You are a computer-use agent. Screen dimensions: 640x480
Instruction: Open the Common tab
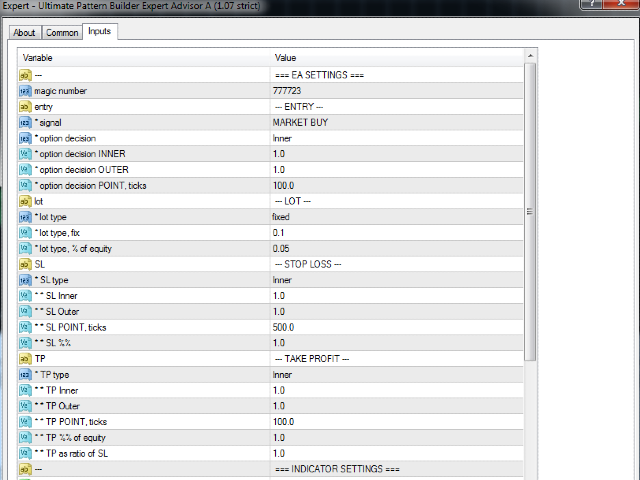[62, 33]
